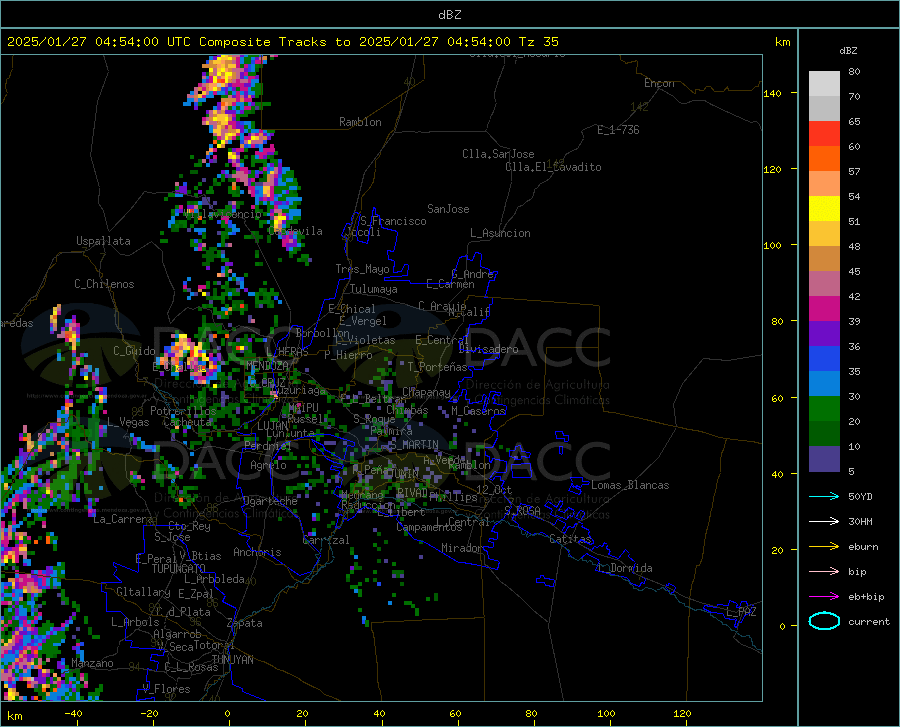
Task: Select the dark green 10-20 dBZ swatch
Action: pyautogui.click(x=824, y=434)
